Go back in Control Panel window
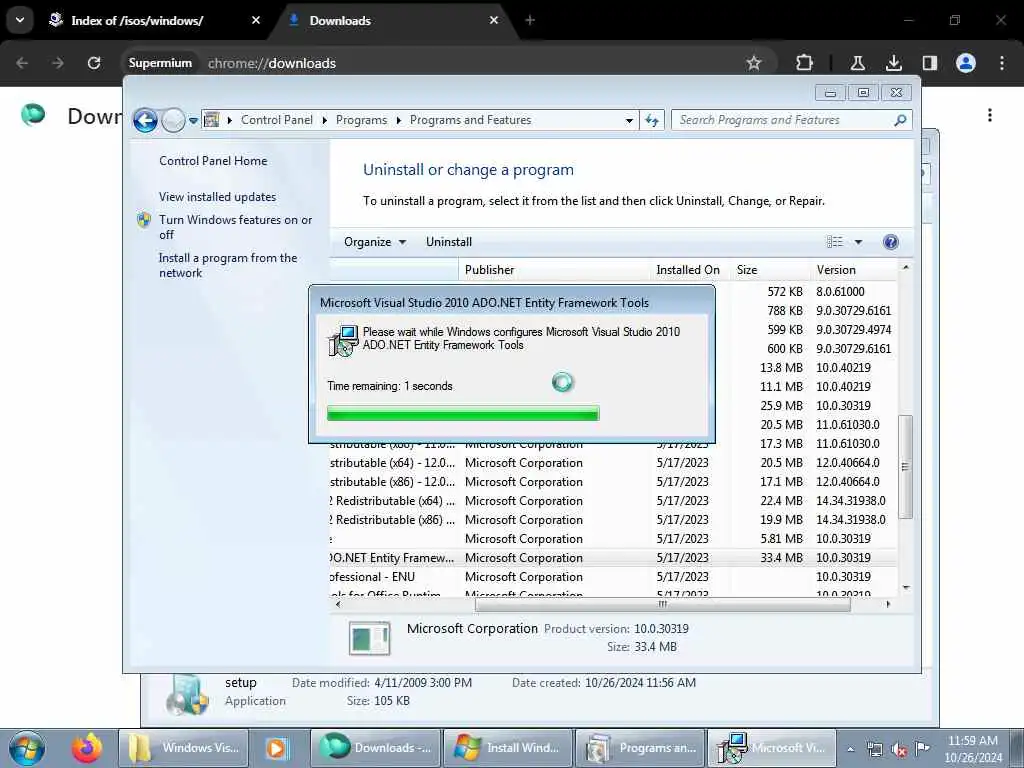 click(145, 120)
